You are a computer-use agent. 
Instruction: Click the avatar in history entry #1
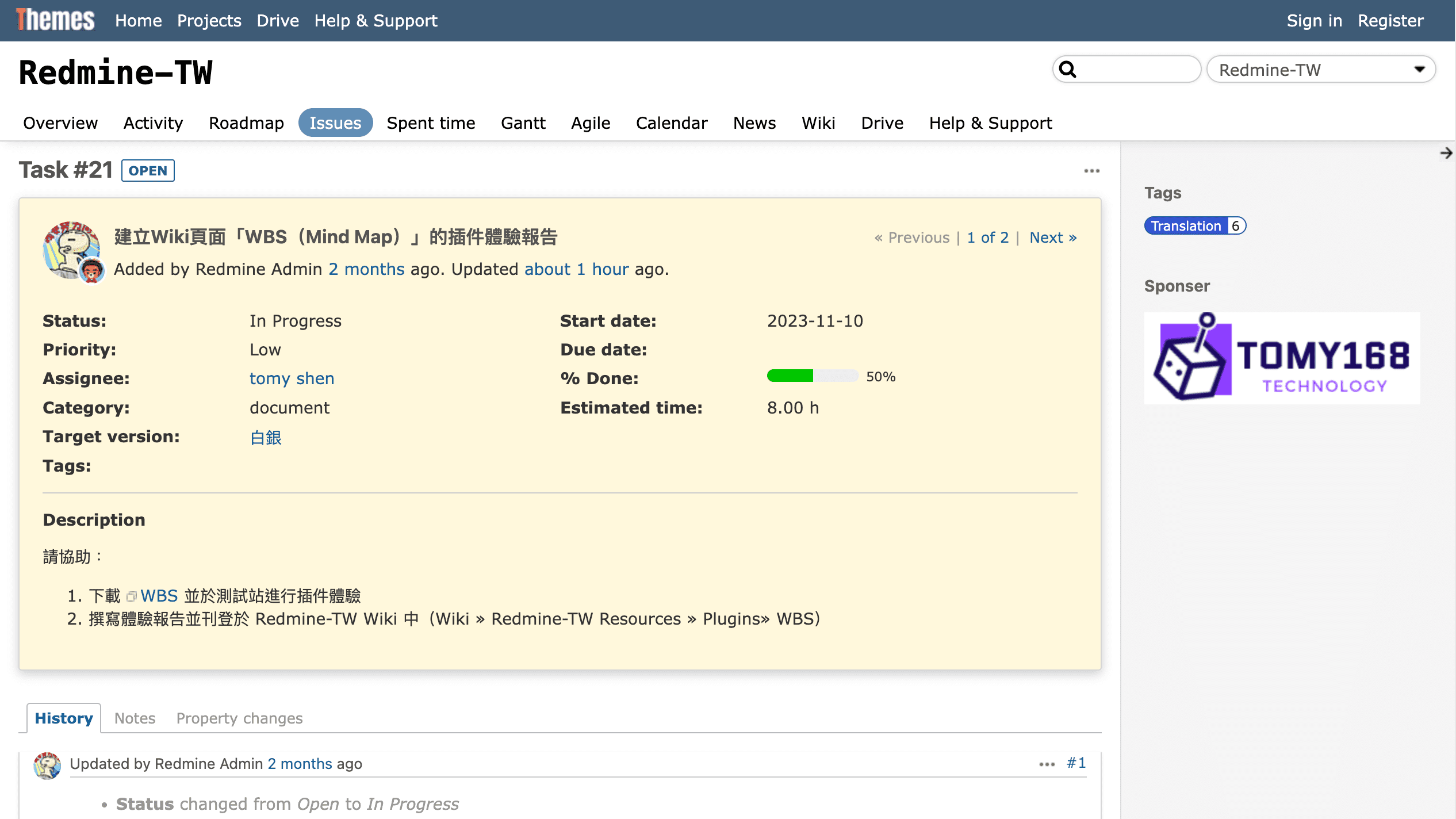coord(47,765)
